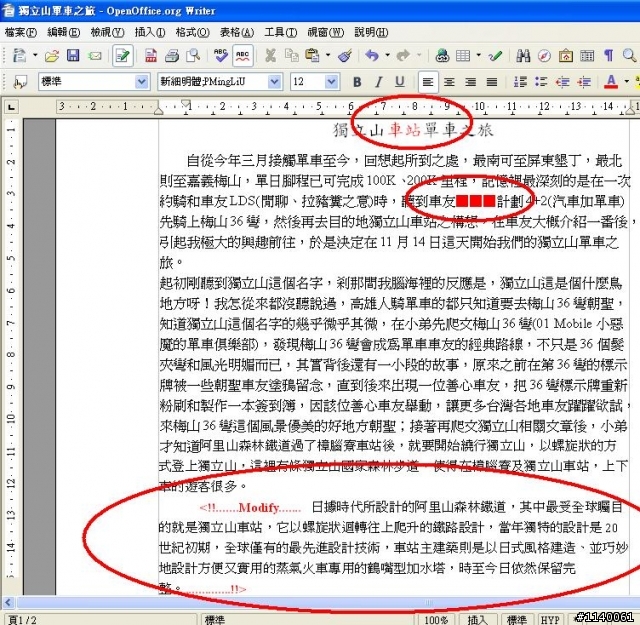Open the 視窗(W) menu

click(326, 32)
